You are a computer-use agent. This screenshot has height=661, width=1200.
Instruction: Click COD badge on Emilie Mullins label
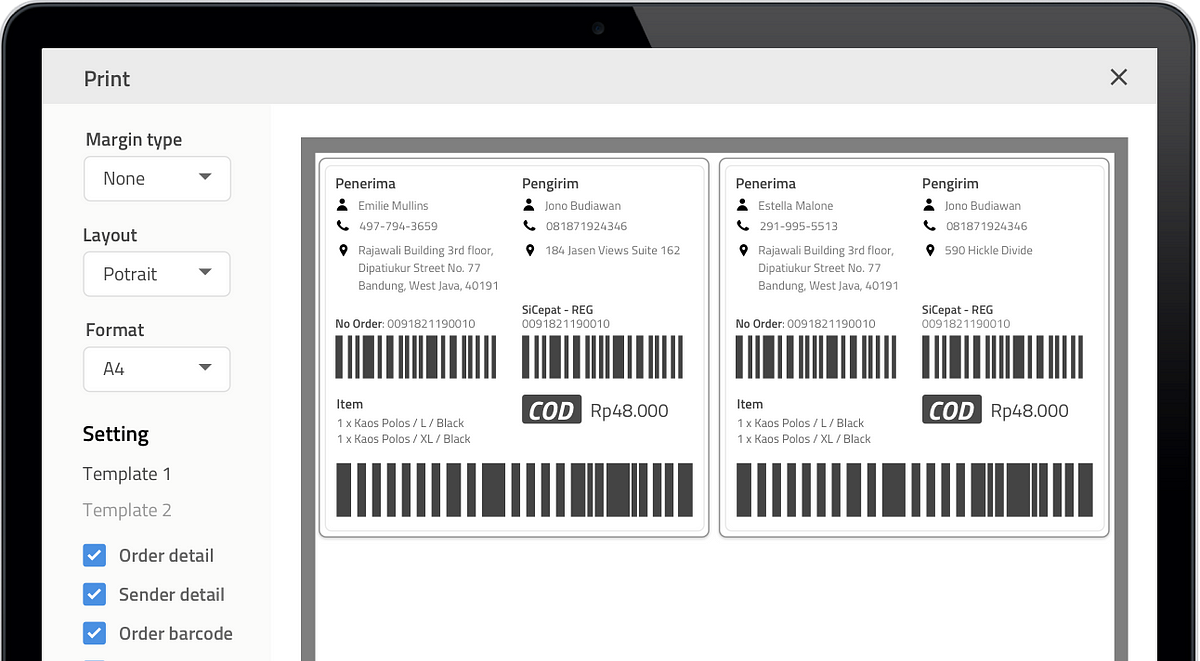552,410
